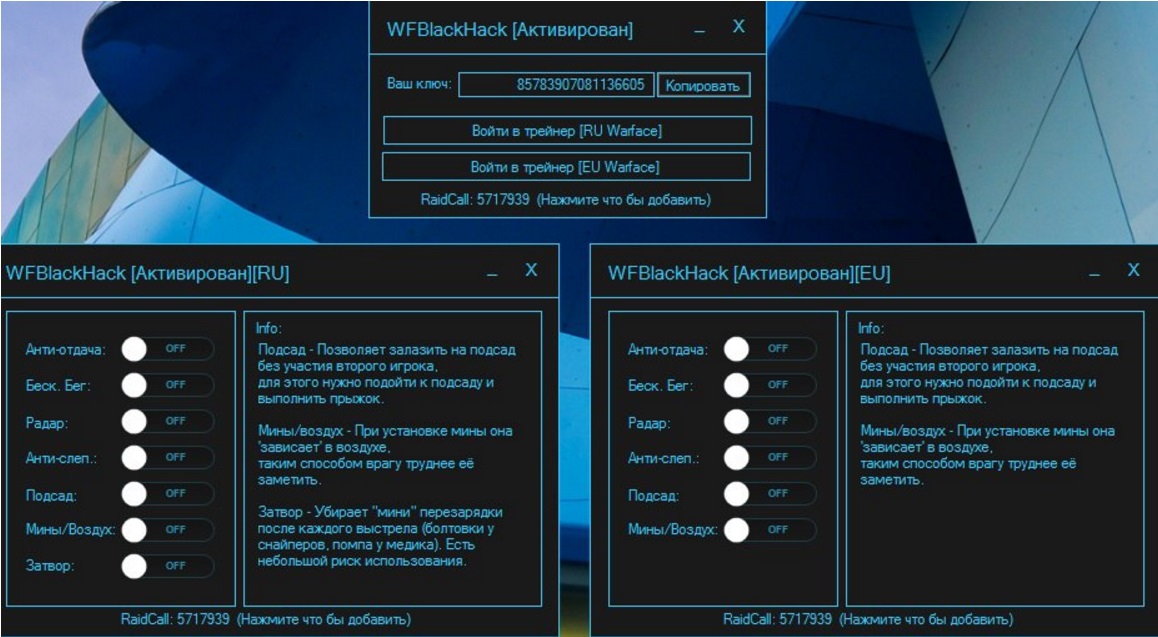Open trainer for RU Warface
Screen dimensions: 1158x637
(567, 131)
